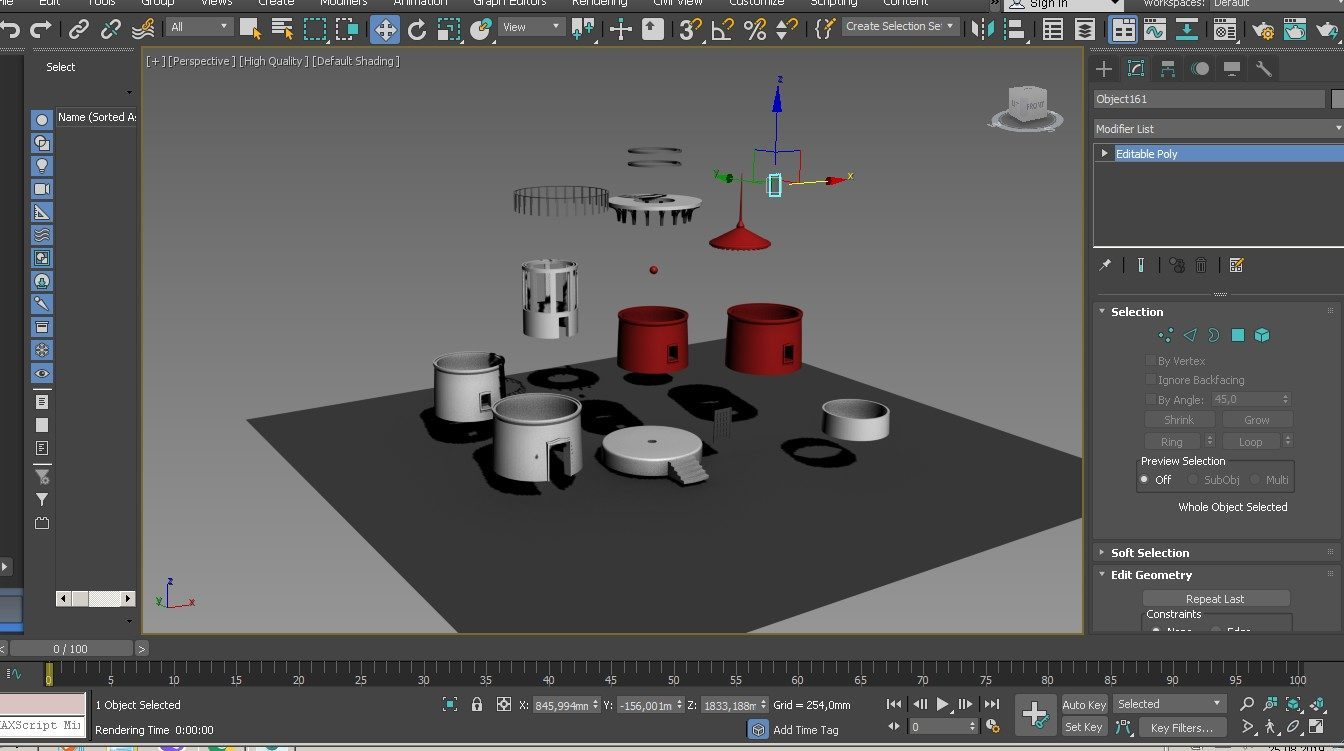Image resolution: width=1344 pixels, height=751 pixels.
Task: Click the Auto Key button
Action: (1084, 704)
